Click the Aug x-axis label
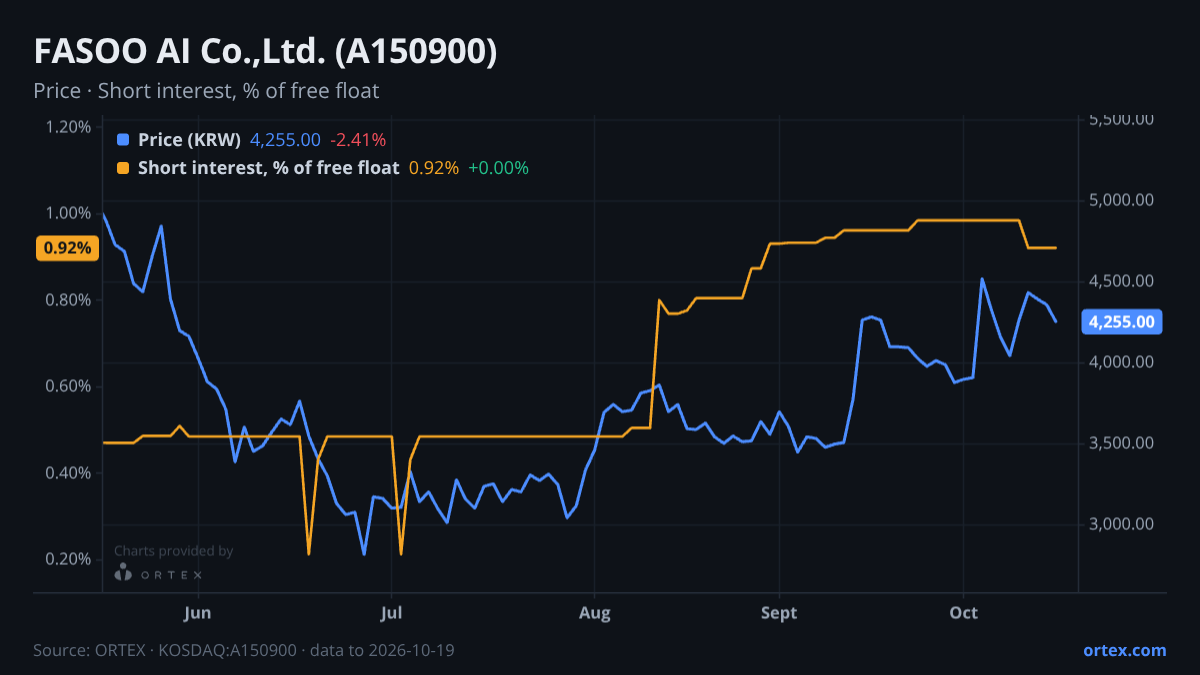Screen dimensions: 1200x675 tap(595, 613)
